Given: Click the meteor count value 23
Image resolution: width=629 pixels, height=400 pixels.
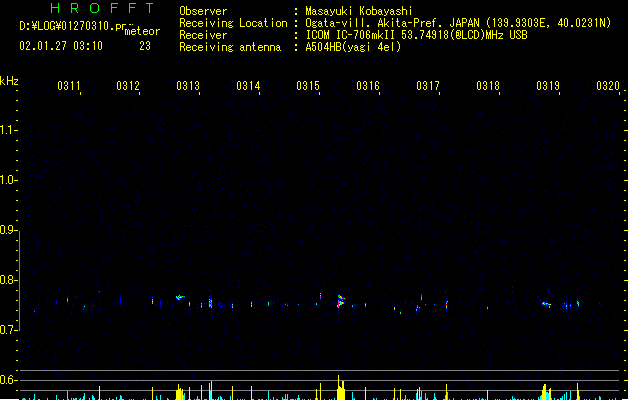Looking at the screenshot, I should pyautogui.click(x=145, y=46).
